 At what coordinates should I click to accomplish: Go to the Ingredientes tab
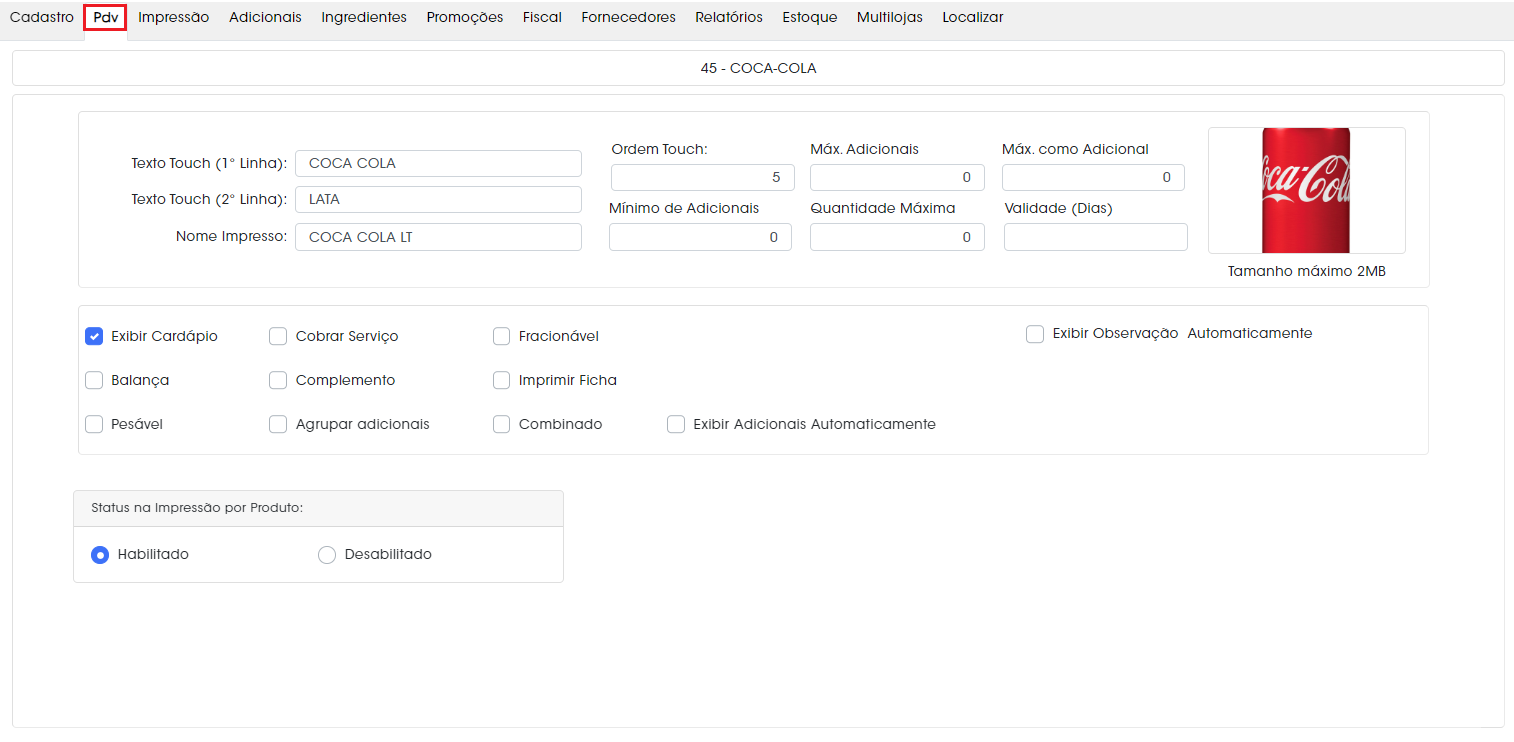pos(364,17)
